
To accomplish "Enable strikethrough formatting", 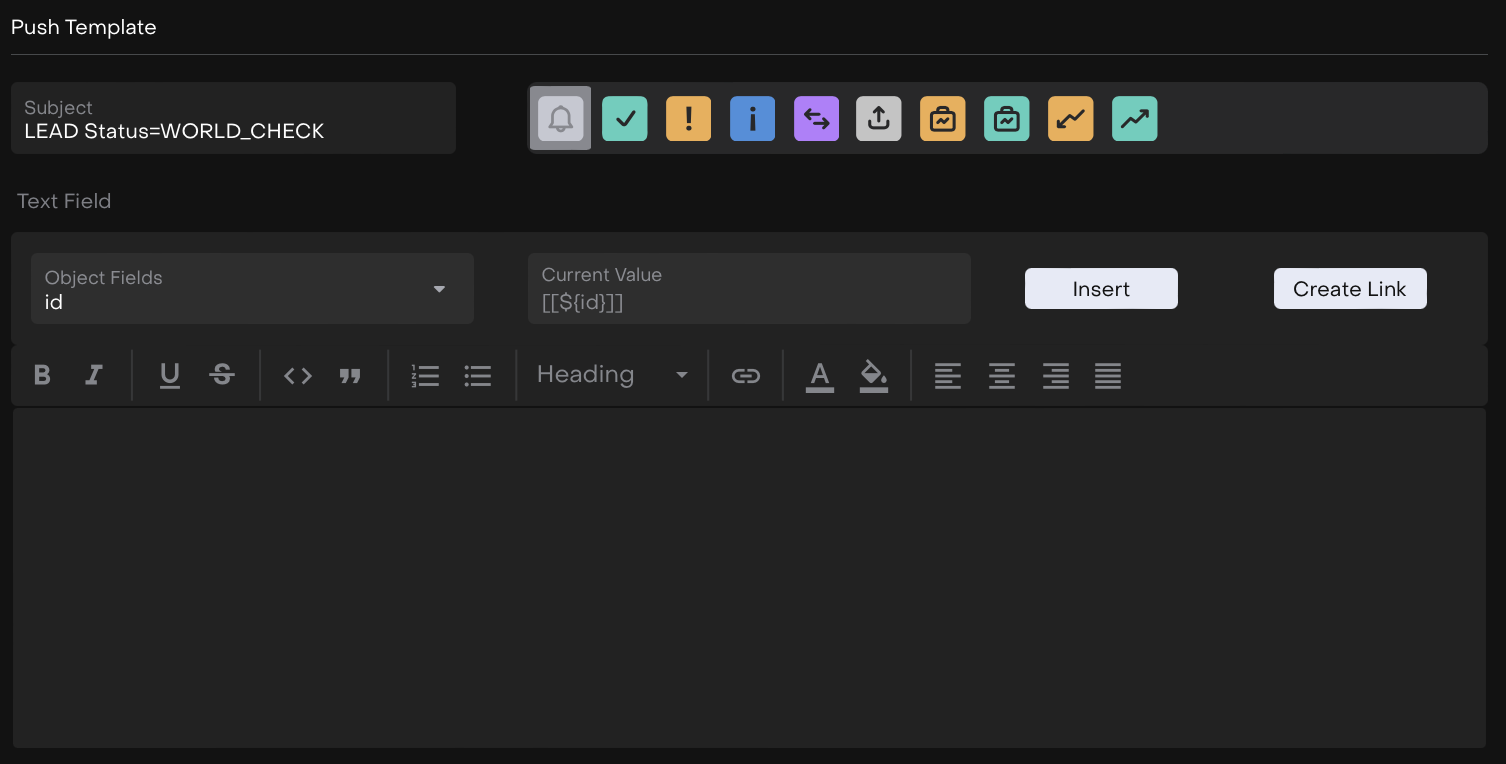I will tap(222, 375).
